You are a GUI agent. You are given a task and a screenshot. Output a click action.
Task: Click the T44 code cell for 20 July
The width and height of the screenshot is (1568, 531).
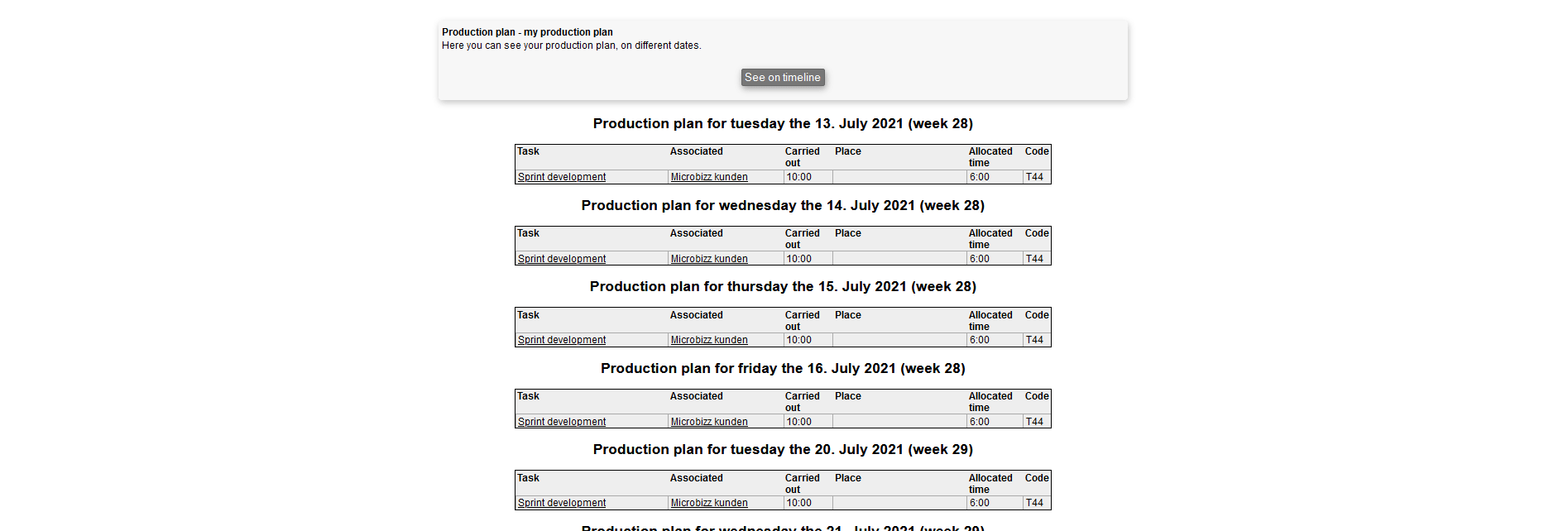(x=1034, y=503)
